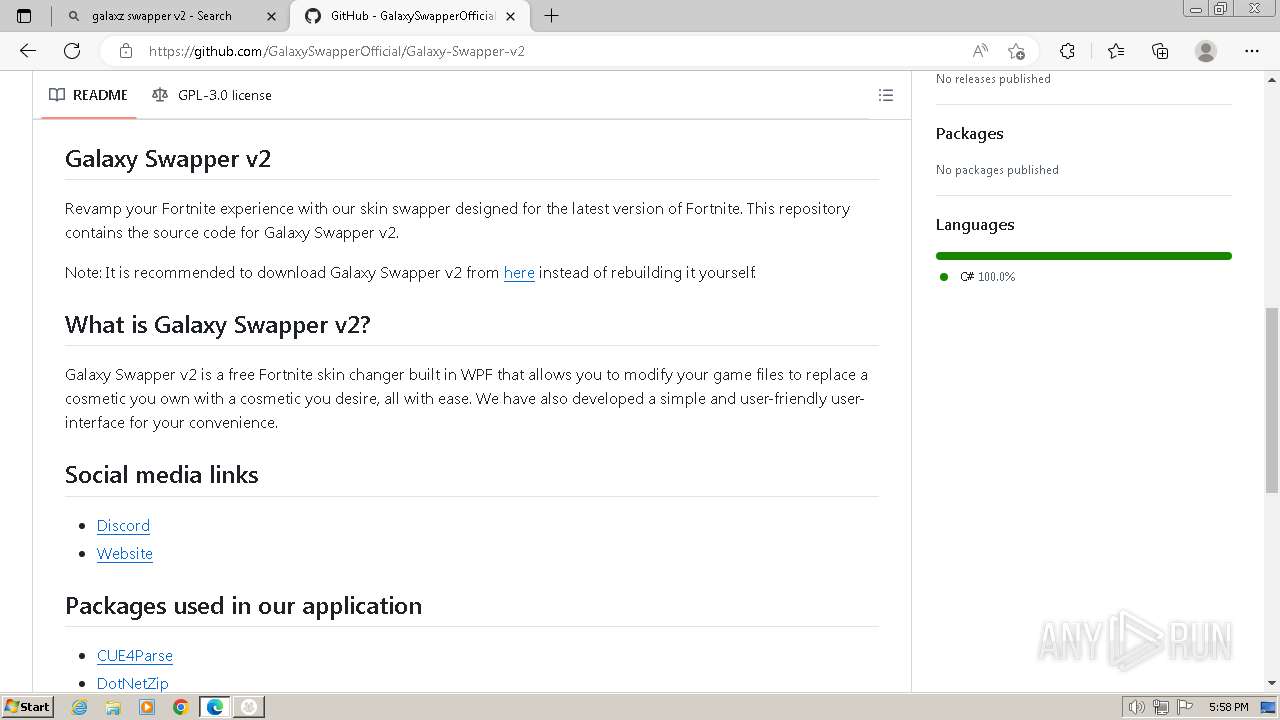Open the Extensions puzzle icon
Image resolution: width=1280 pixels, height=720 pixels.
(1067, 51)
